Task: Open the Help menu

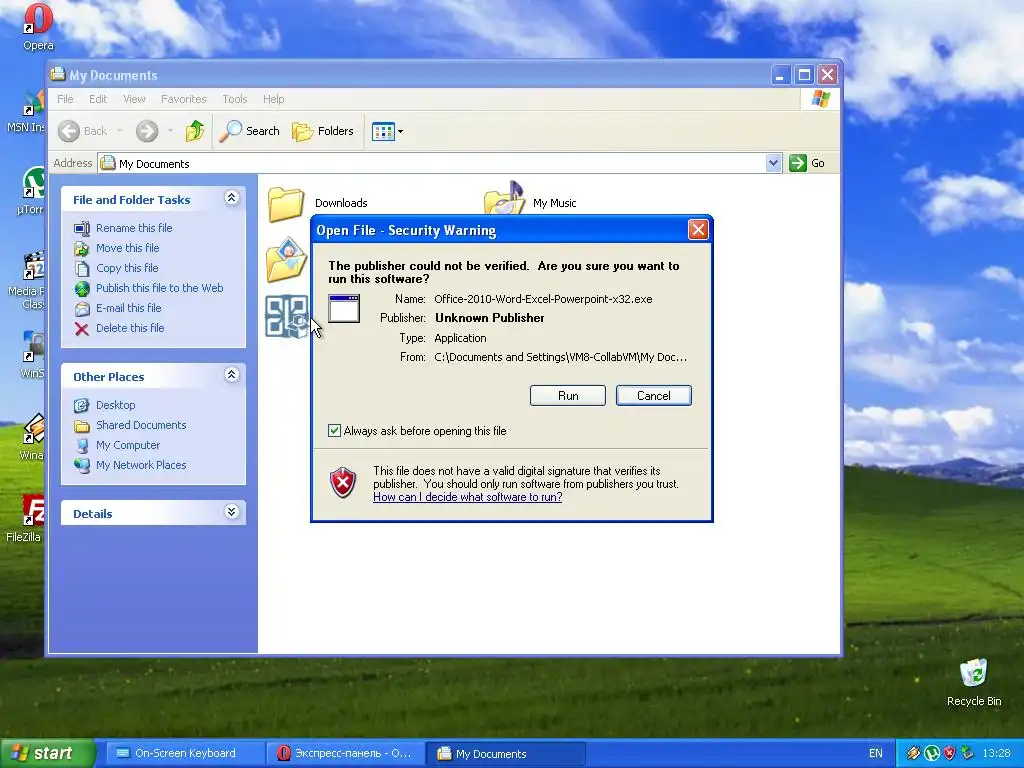Action: [274, 99]
